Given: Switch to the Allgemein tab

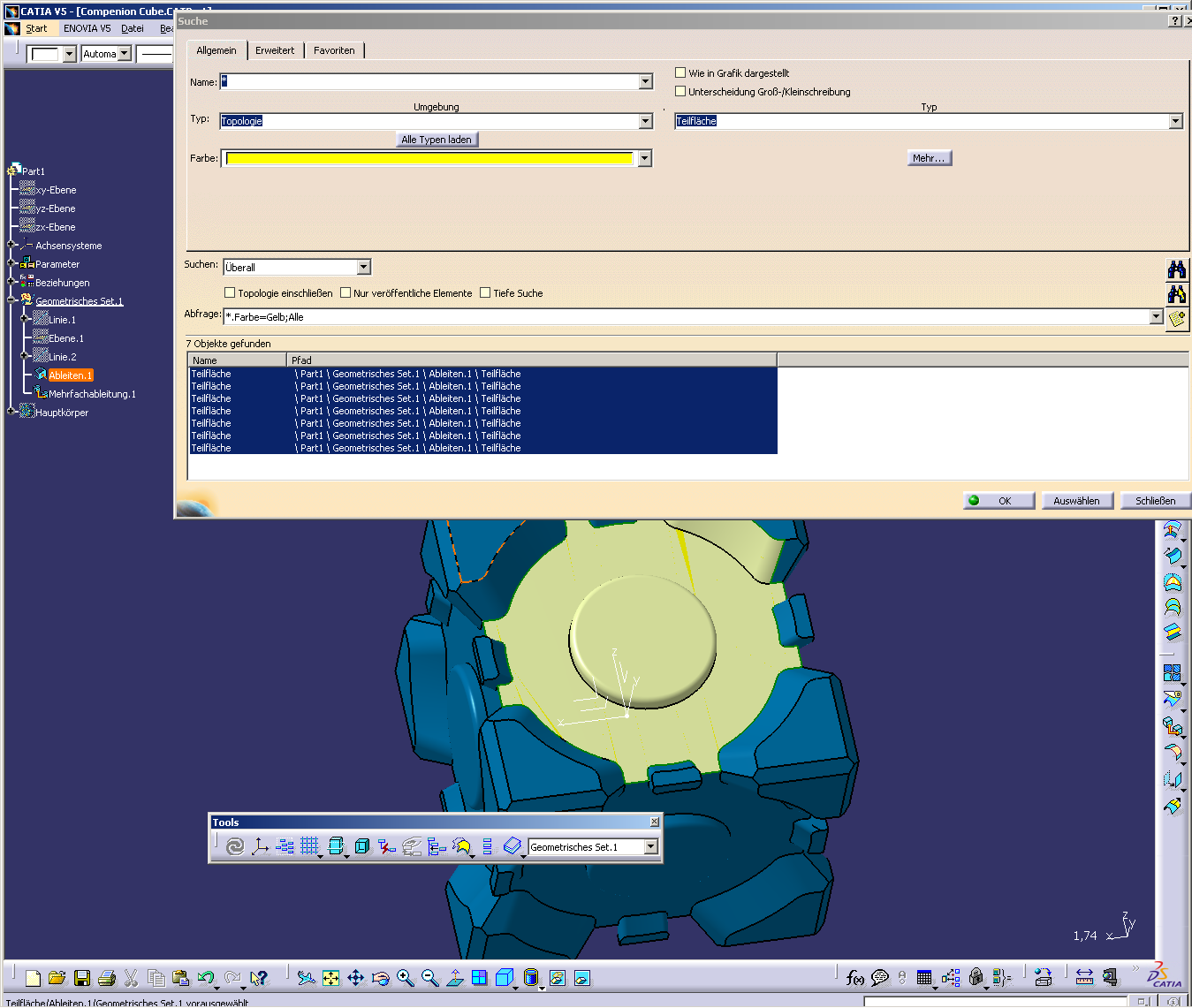Looking at the screenshot, I should (216, 50).
